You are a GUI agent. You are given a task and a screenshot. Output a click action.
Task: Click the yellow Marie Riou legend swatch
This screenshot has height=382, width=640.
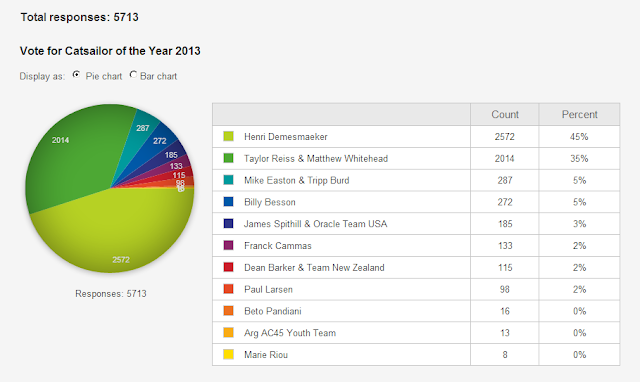229,354
